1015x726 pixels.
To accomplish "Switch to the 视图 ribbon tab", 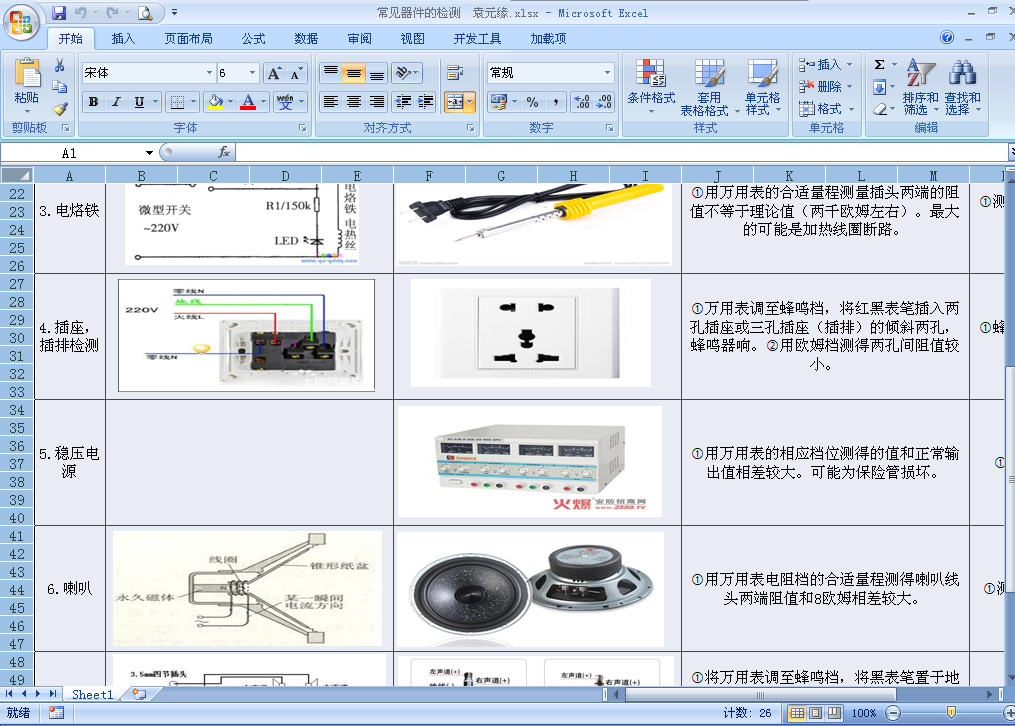I will [412, 39].
